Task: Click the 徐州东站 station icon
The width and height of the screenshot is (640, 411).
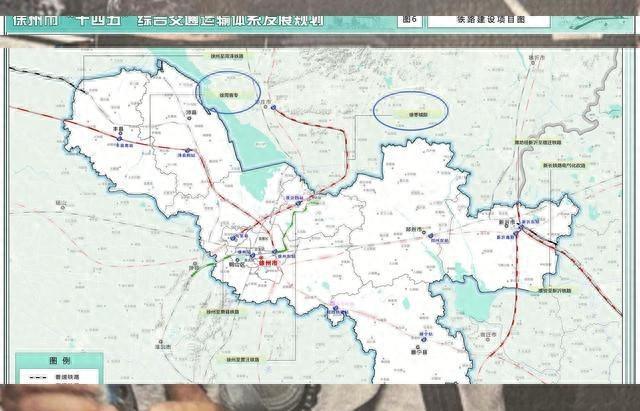Action: pyautogui.click(x=275, y=251)
